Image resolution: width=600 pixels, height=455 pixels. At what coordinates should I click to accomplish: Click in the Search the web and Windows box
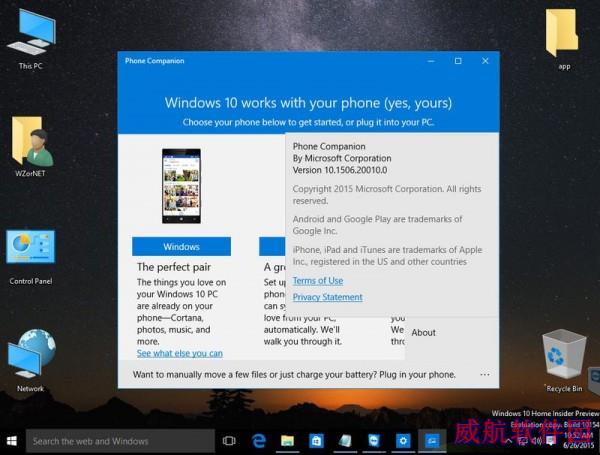[120, 441]
